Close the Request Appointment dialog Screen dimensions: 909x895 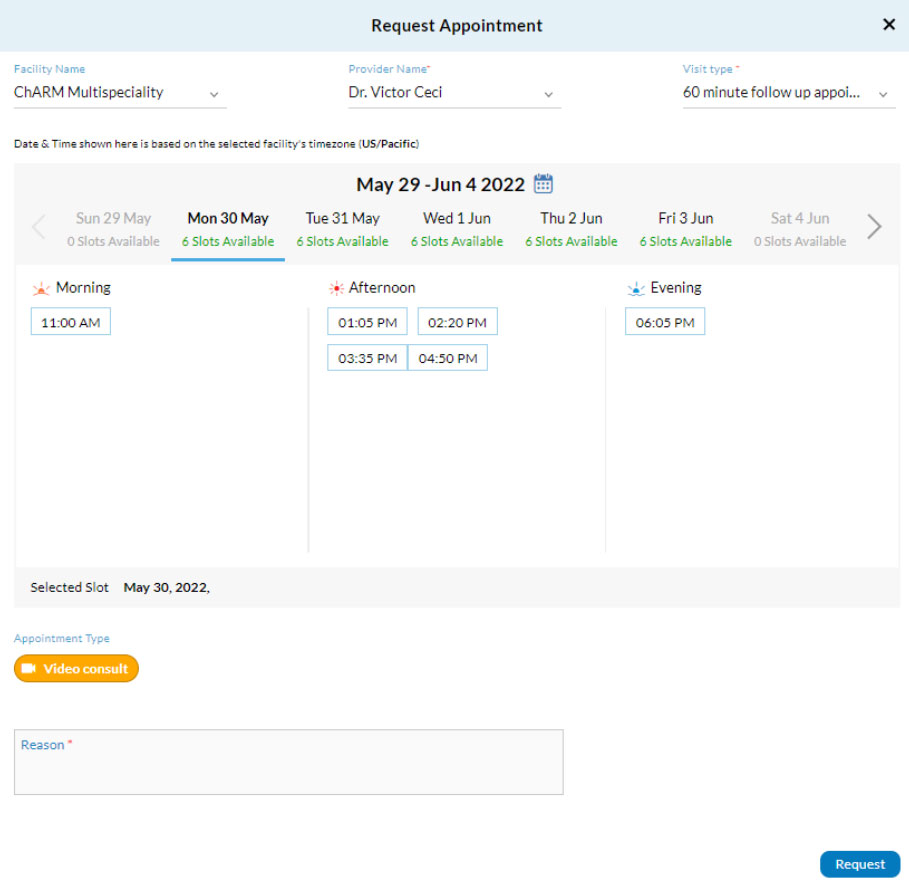click(x=888, y=25)
